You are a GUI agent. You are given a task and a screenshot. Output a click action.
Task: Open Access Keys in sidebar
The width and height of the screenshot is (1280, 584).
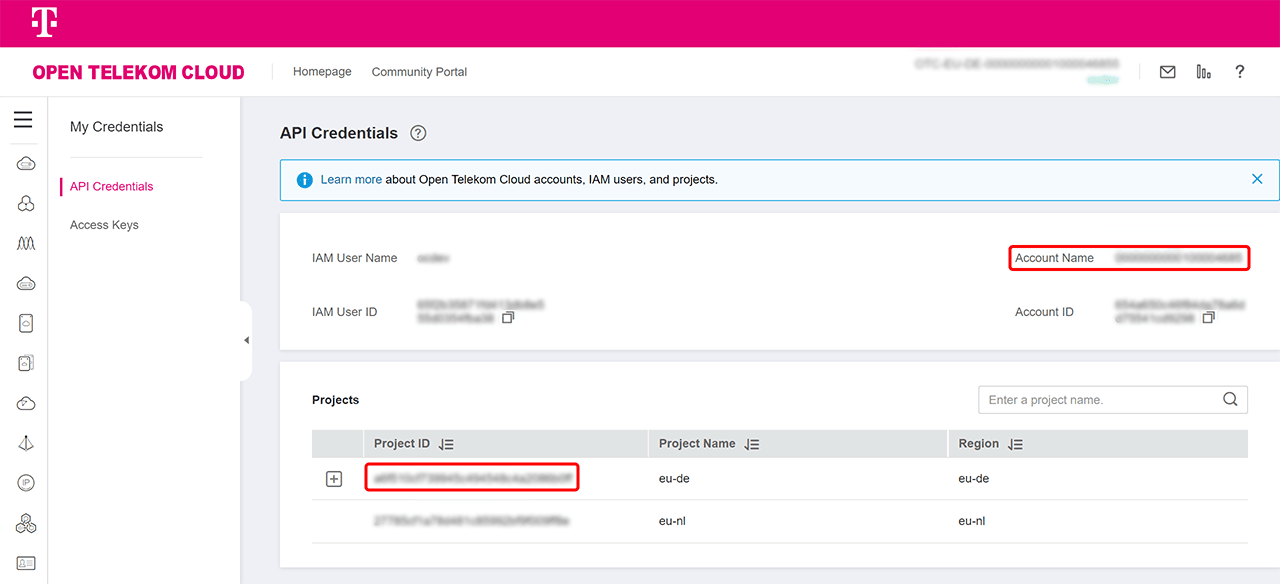point(104,225)
